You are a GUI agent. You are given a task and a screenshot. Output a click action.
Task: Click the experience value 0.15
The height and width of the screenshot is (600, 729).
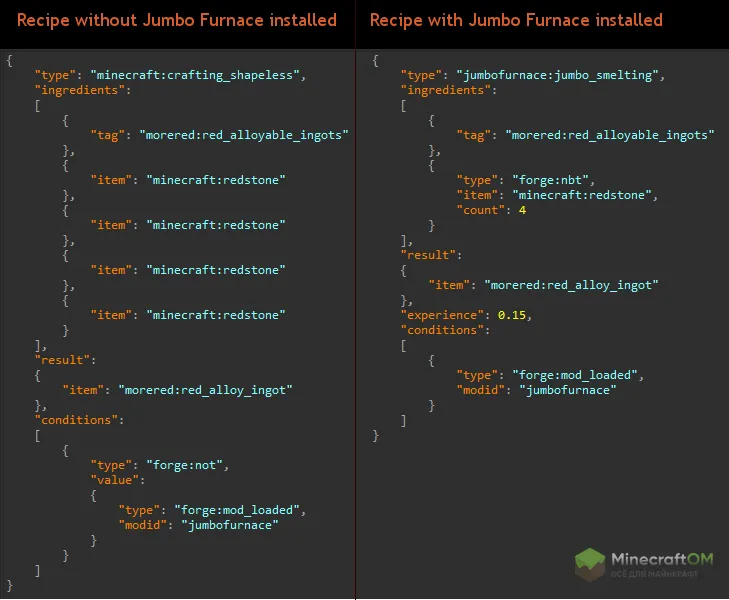pos(511,315)
